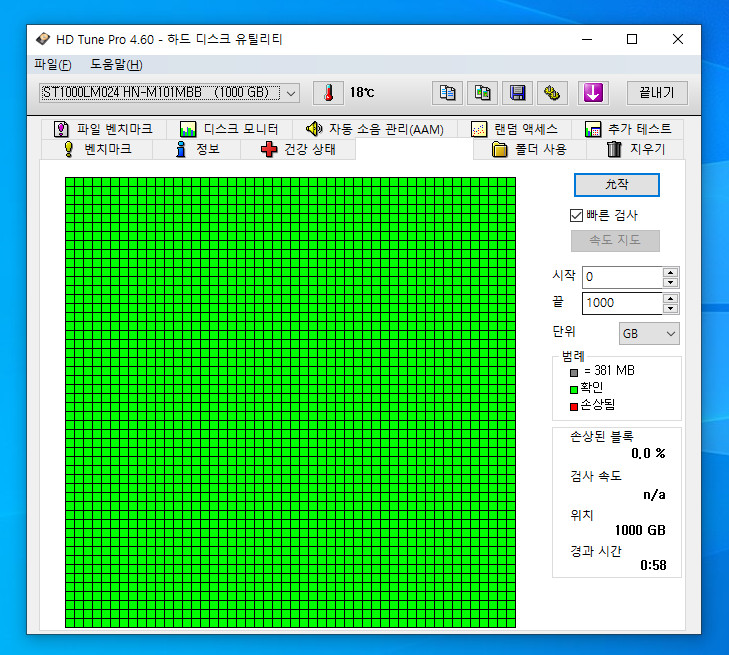This screenshot has height=655, width=729.
Task: Click the red 손상됨 legend swatch
Action: [x=574, y=407]
